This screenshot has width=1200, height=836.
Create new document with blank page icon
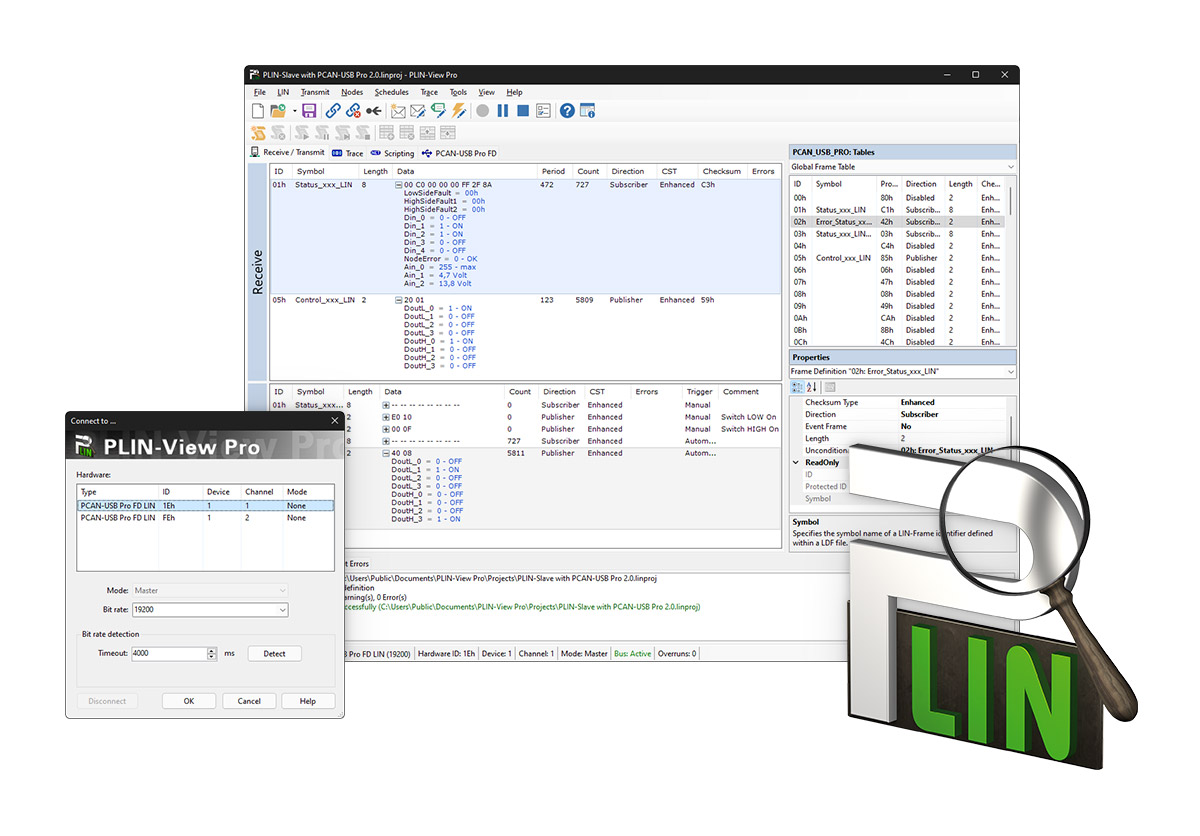pos(258,111)
